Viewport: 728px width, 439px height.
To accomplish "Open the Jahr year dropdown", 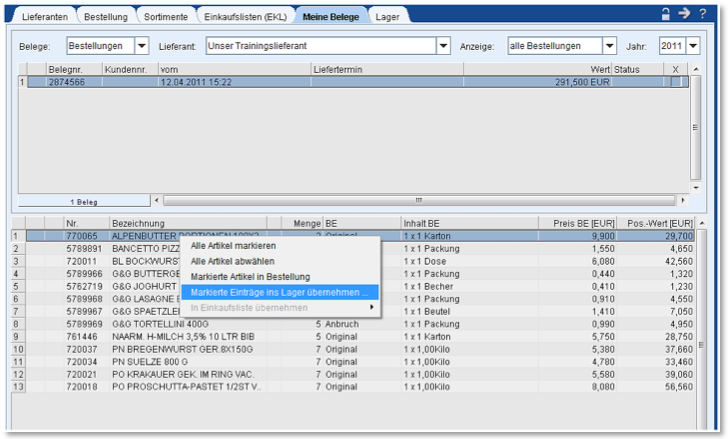I will click(692, 46).
